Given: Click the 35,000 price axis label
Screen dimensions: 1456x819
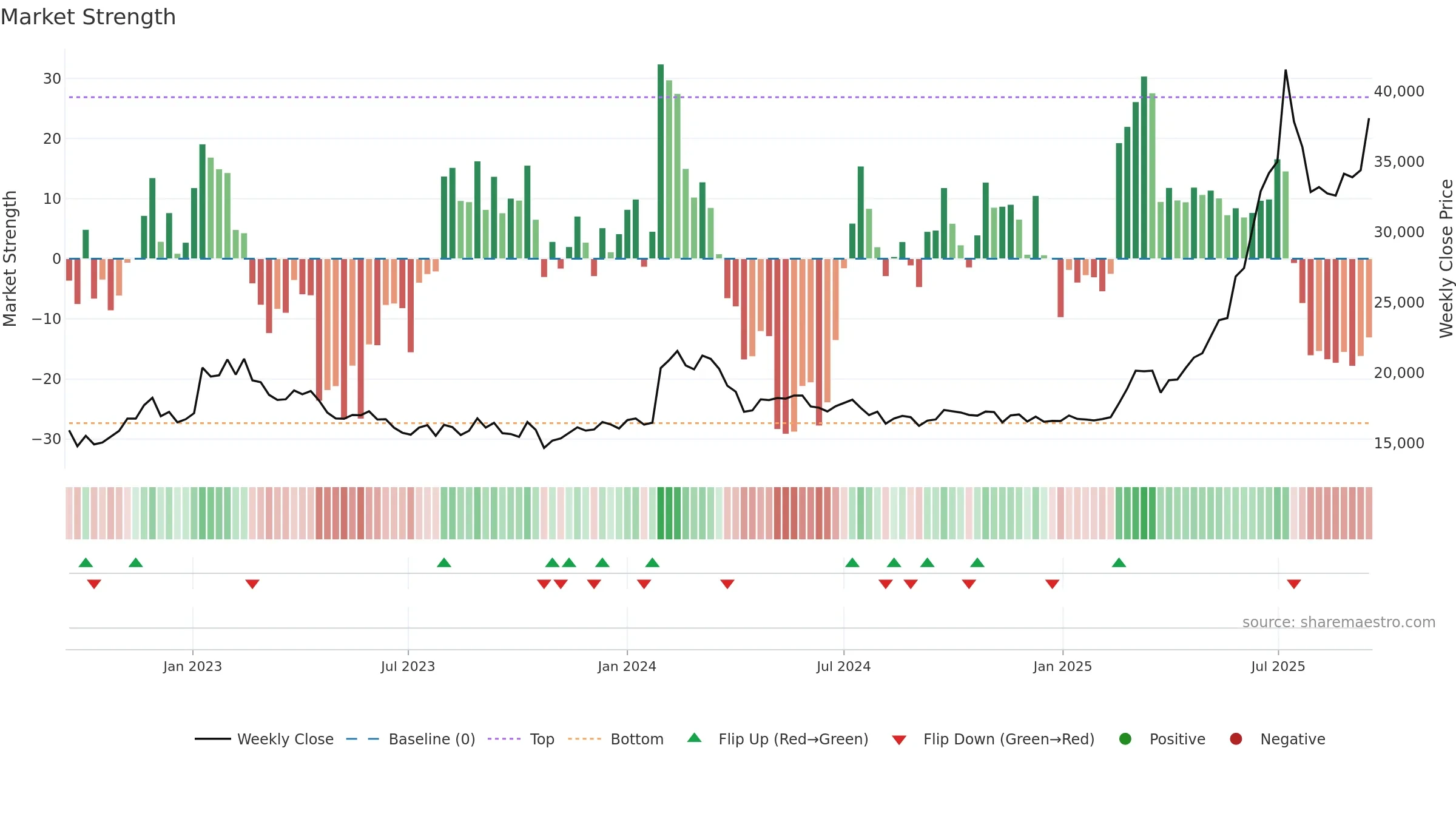Looking at the screenshot, I should coord(1399,162).
